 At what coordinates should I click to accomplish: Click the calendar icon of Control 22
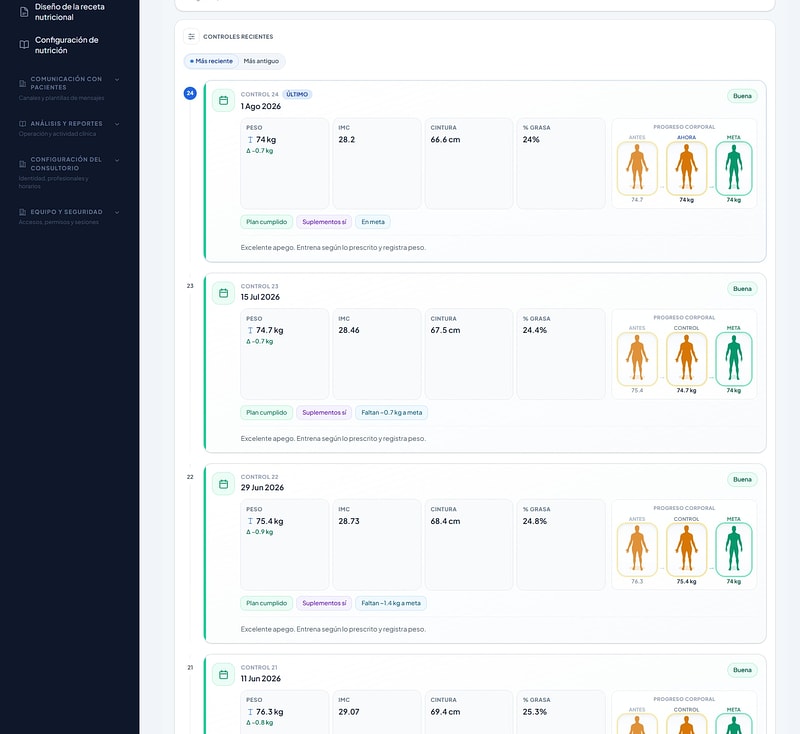pyautogui.click(x=223, y=484)
